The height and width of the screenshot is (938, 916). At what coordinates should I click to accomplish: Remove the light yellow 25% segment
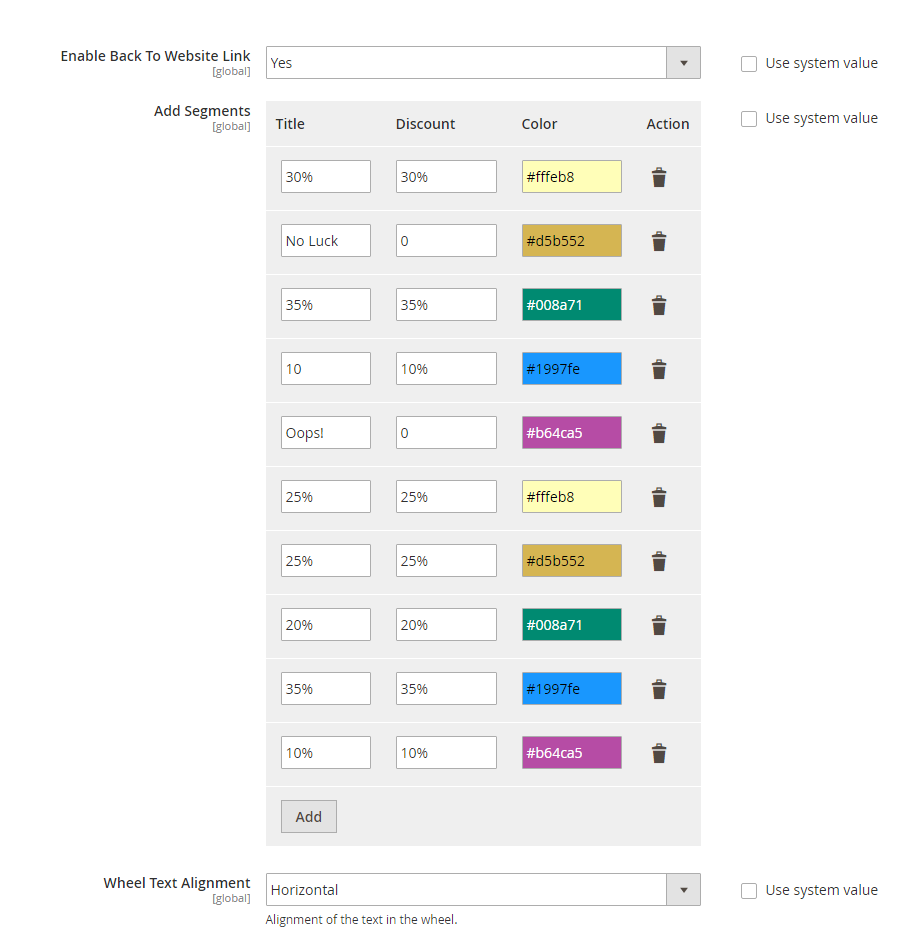658,497
